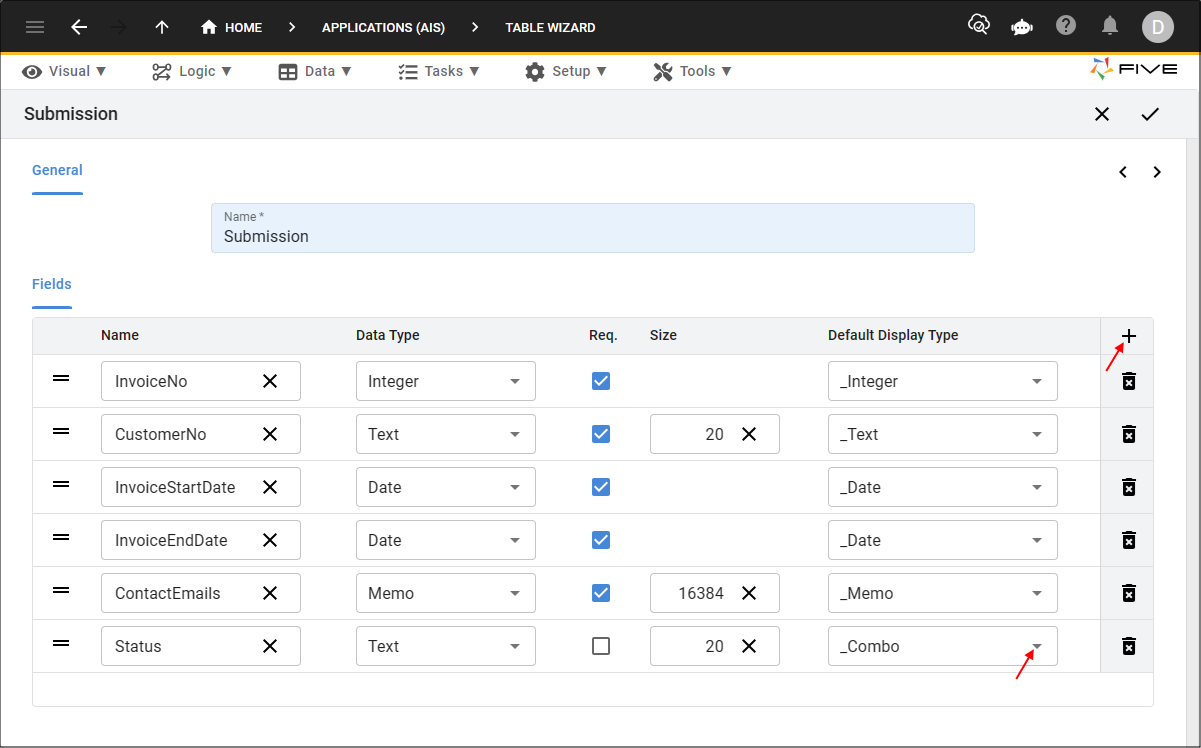Image resolution: width=1201 pixels, height=748 pixels.
Task: Open the Data Type dropdown for Status
Action: 515,646
